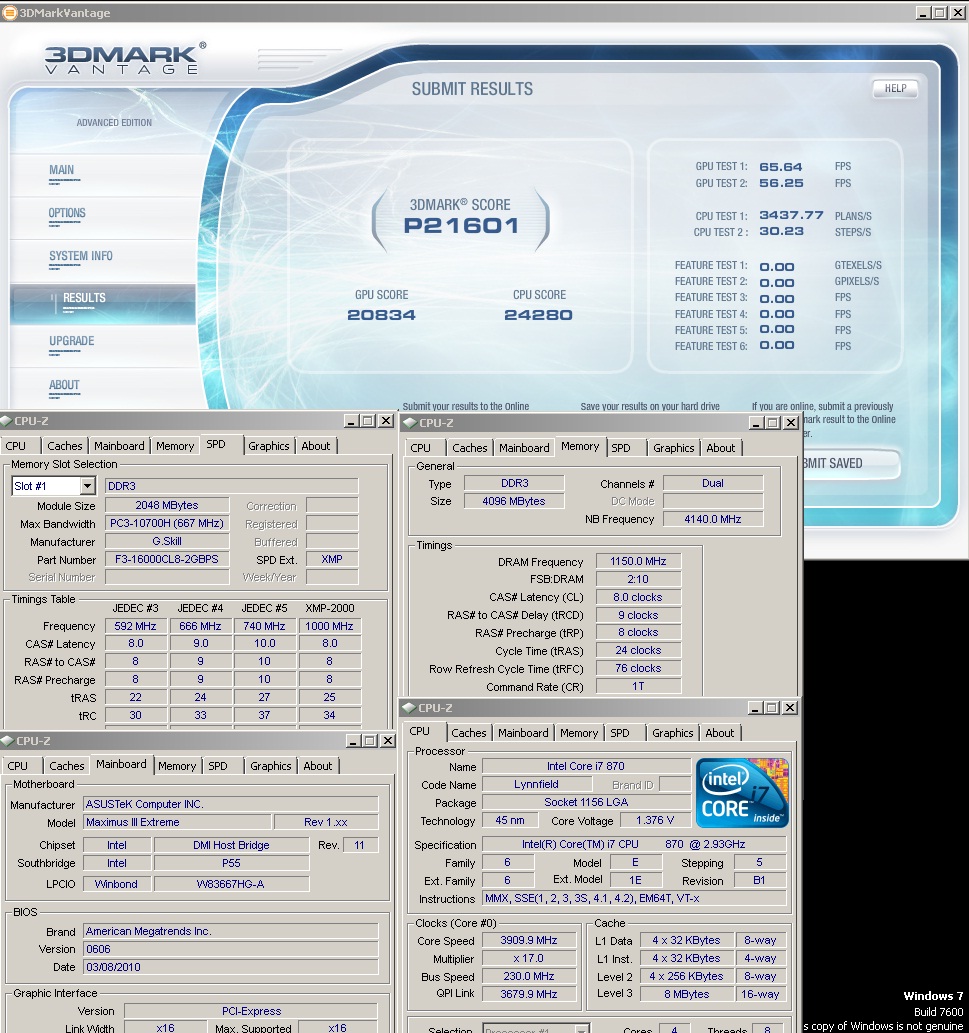Switch to Memory tab in SPD window
The height and width of the screenshot is (1033, 969).
tap(175, 446)
